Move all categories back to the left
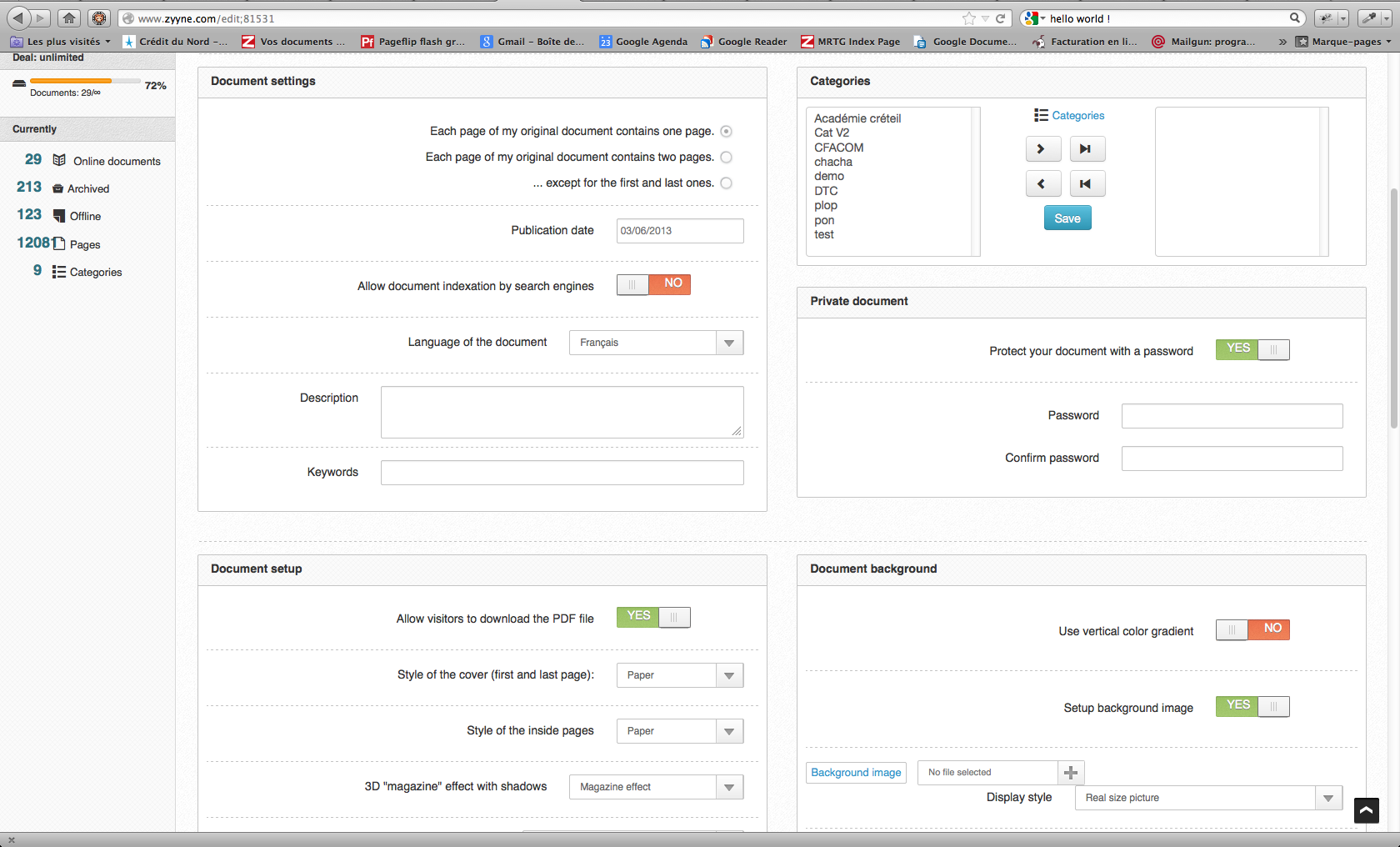1400x847 pixels. (x=1087, y=184)
